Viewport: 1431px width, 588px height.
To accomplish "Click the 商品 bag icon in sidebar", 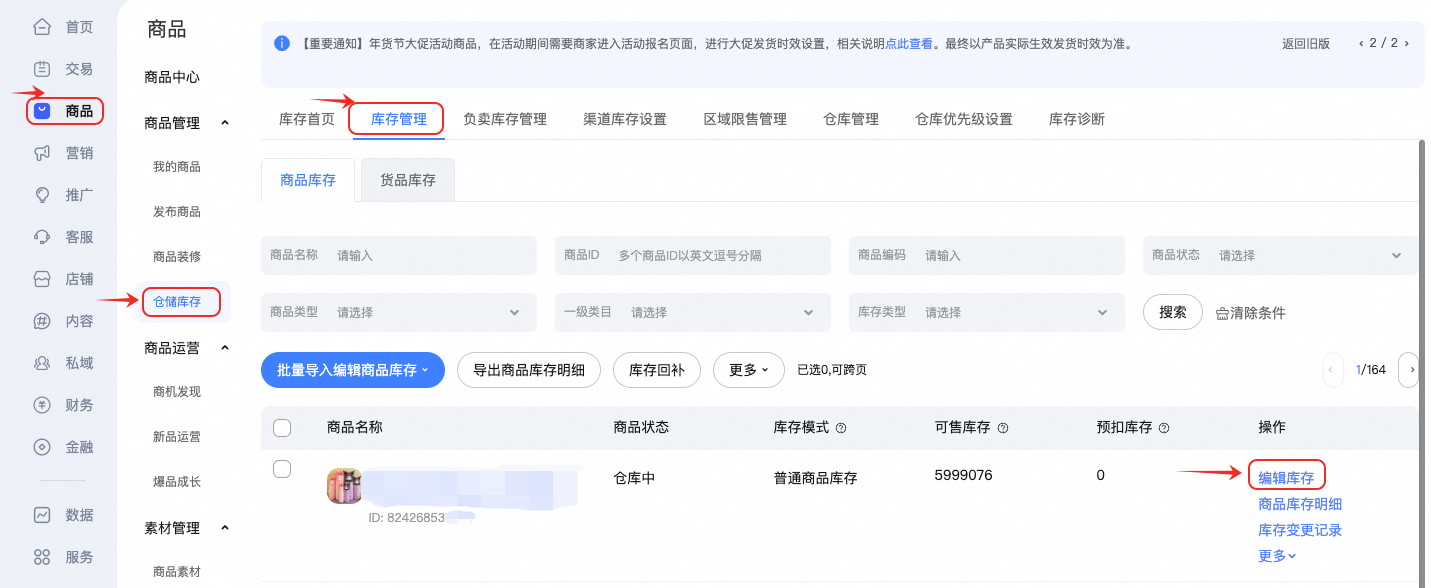I will click(42, 111).
